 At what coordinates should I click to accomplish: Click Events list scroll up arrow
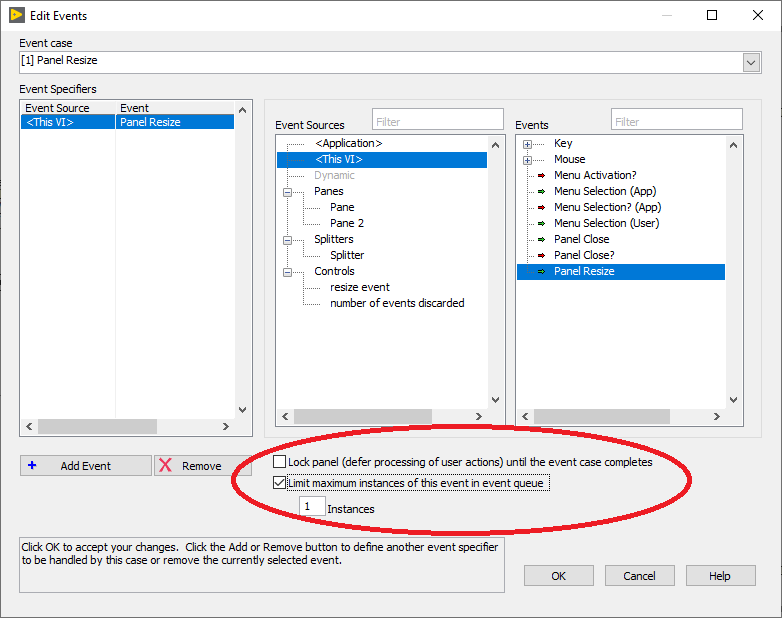point(733,145)
